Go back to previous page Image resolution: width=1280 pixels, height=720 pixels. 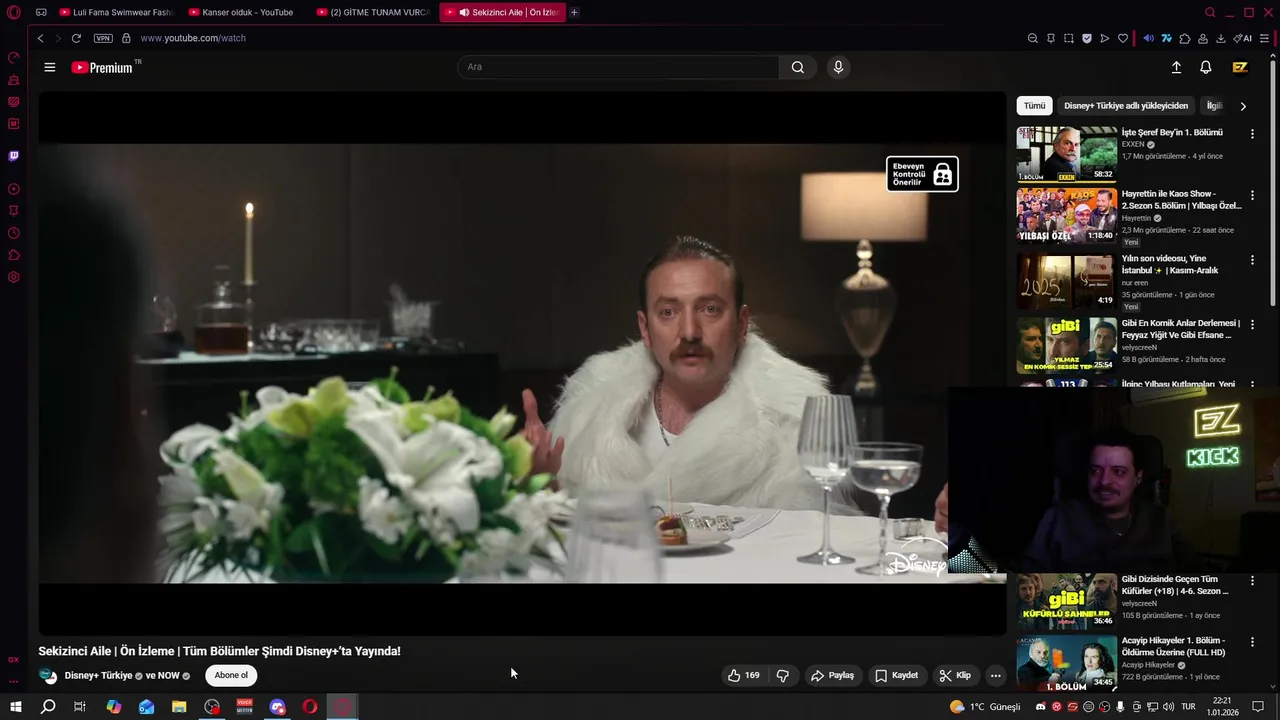click(40, 38)
